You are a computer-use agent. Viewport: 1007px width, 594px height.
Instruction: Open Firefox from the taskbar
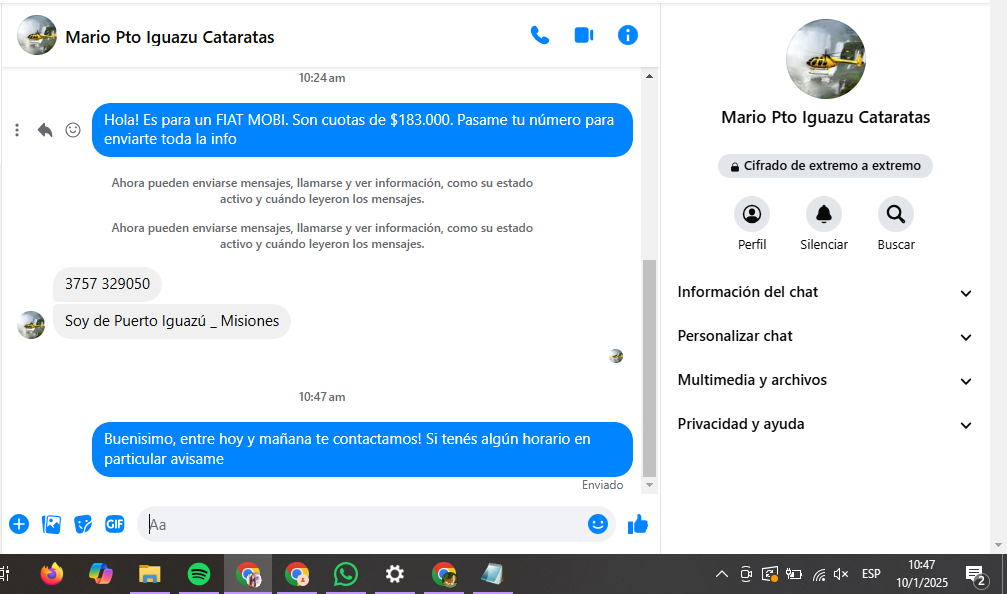[51, 573]
